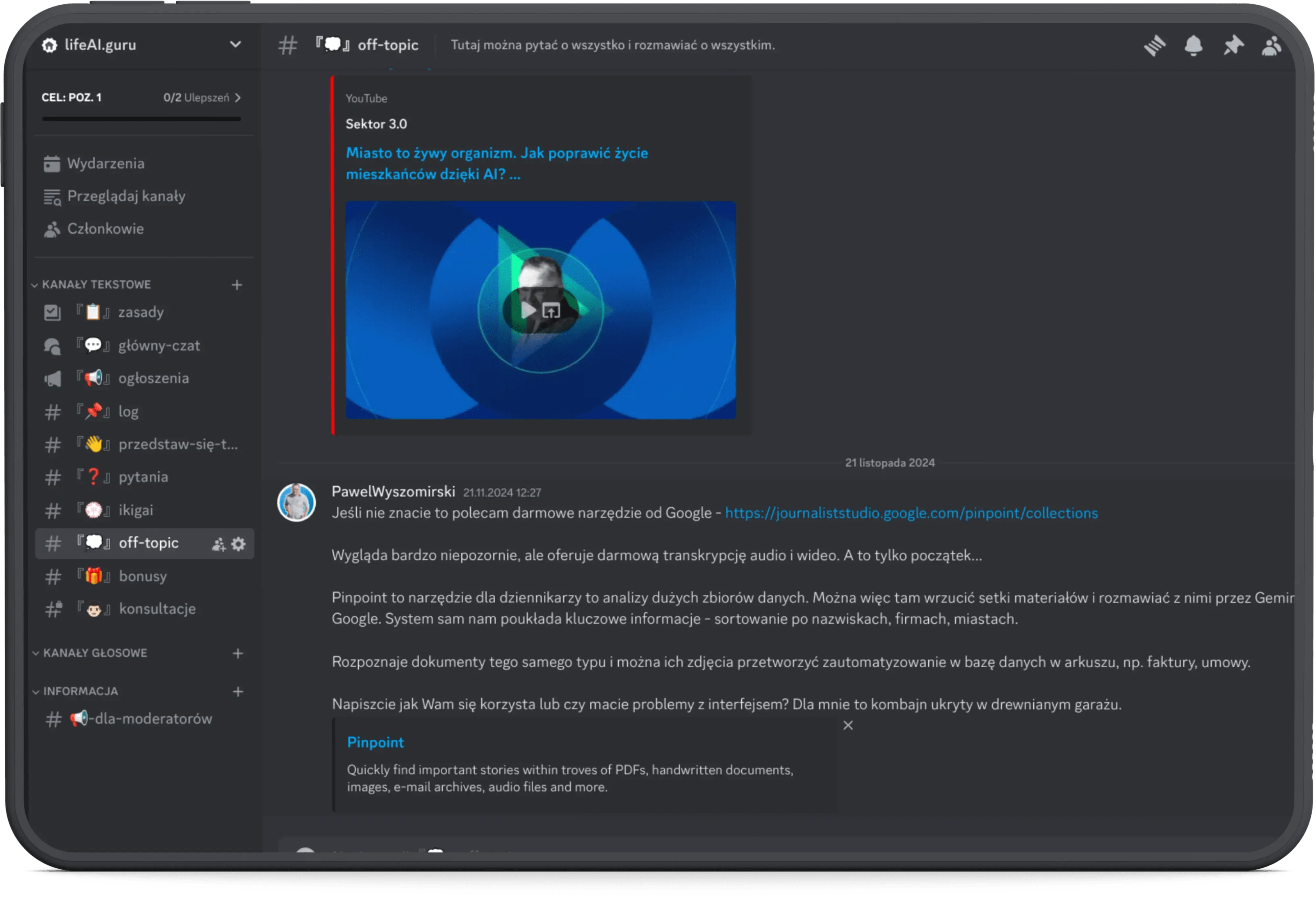Switch to the główny-czat channel
Image resolution: width=1316 pixels, height=898 pixels.
click(x=159, y=346)
